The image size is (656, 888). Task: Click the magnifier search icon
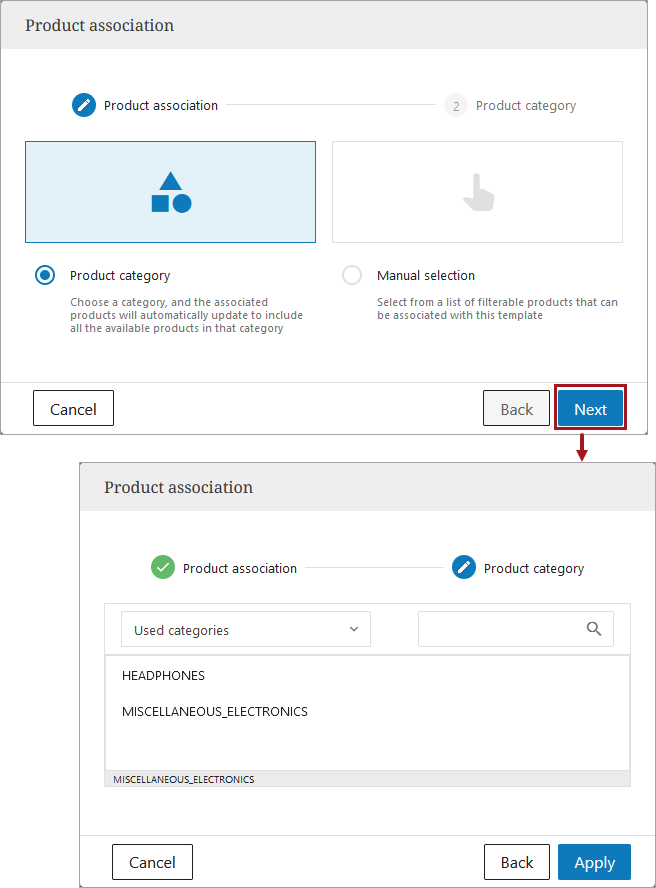point(594,629)
